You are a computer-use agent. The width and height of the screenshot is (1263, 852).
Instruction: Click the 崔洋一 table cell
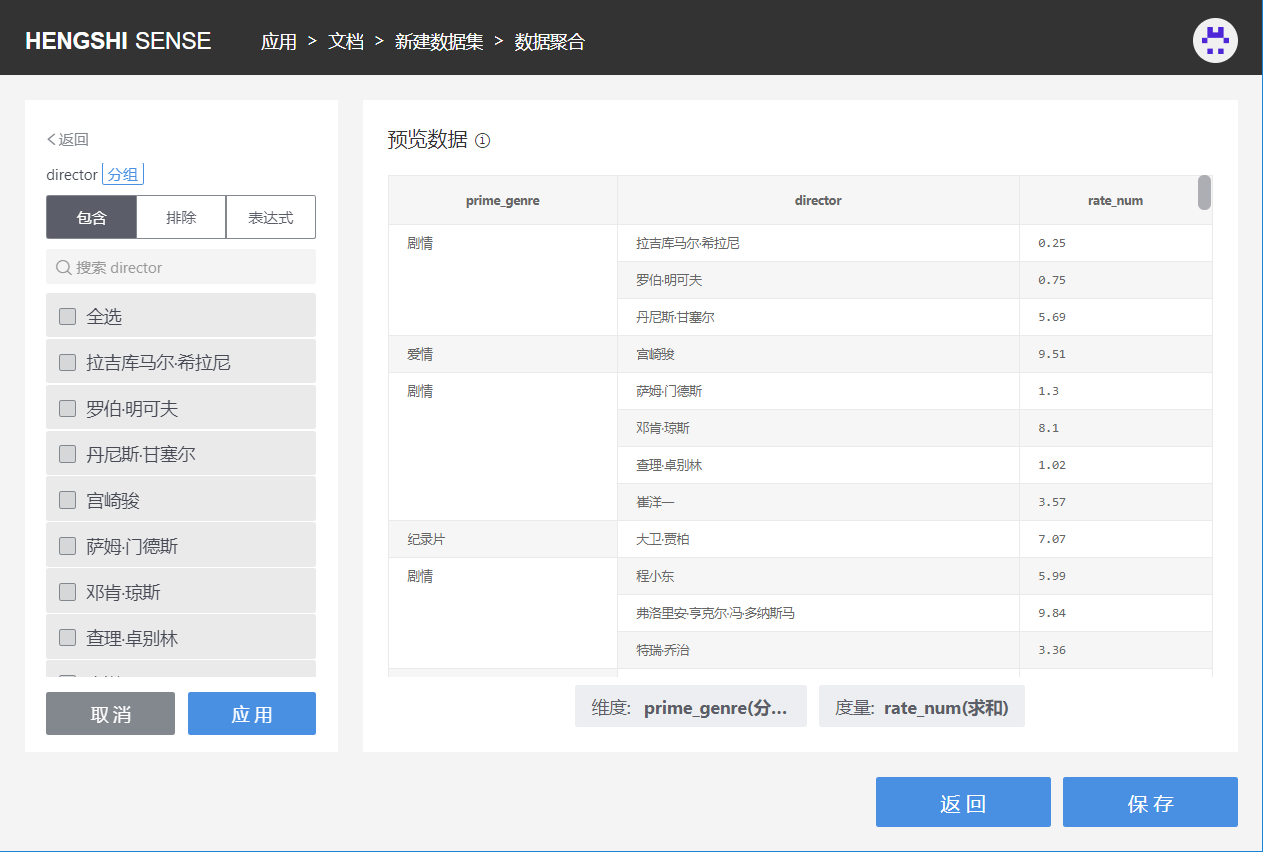point(818,502)
